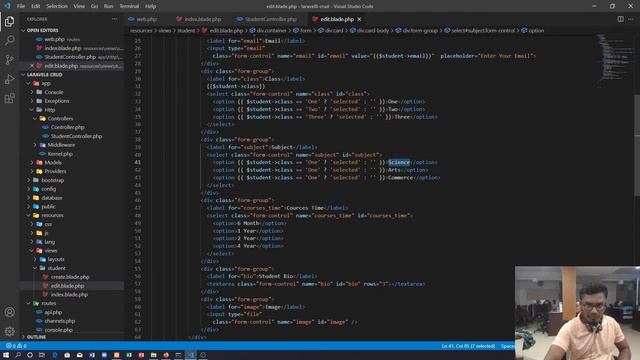
Task: Open Cortana circle icon on taskbar
Action: point(30,355)
